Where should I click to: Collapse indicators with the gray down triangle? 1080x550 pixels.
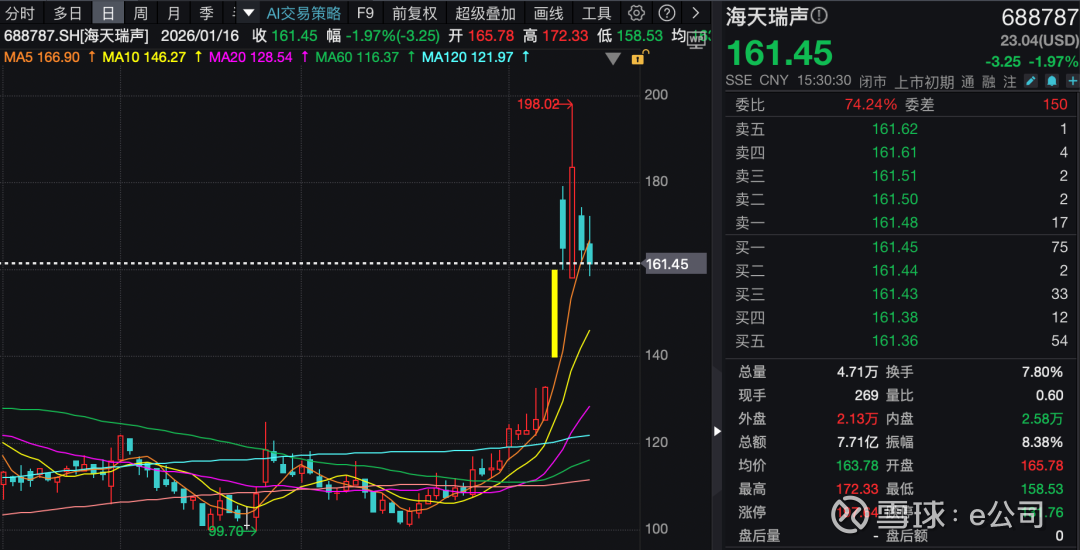click(614, 59)
